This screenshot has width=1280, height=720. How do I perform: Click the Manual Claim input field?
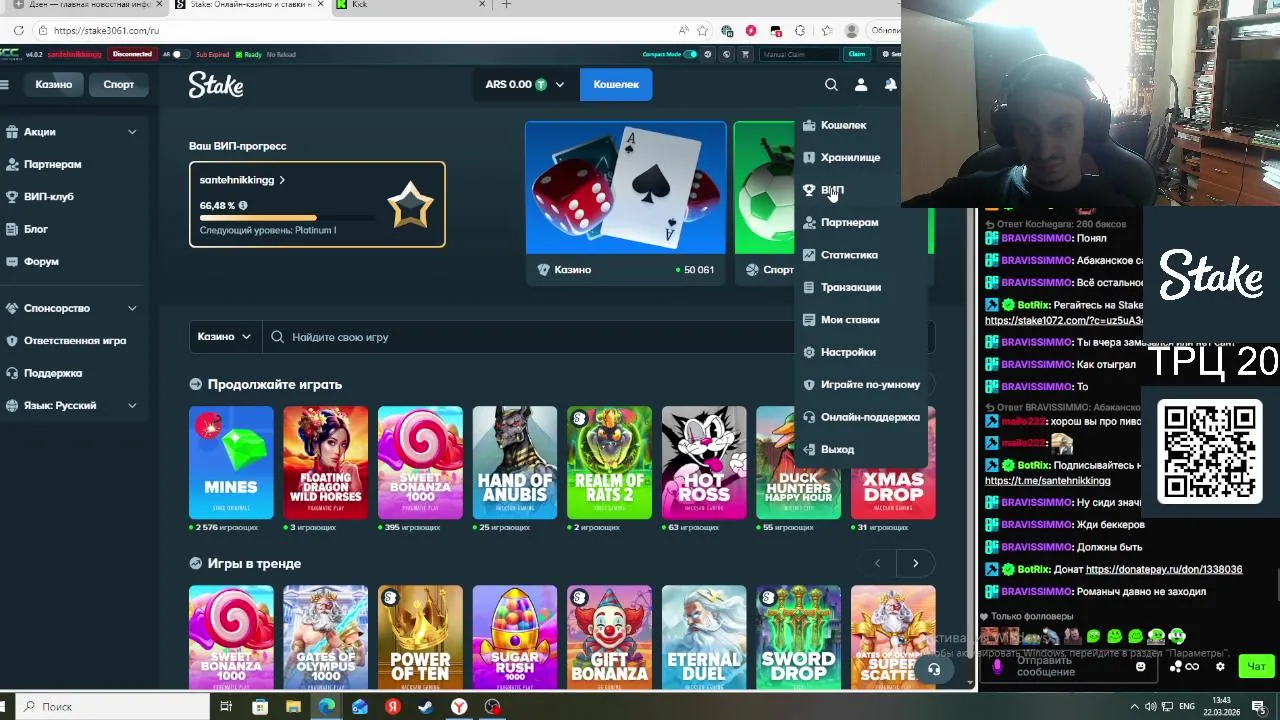(800, 54)
